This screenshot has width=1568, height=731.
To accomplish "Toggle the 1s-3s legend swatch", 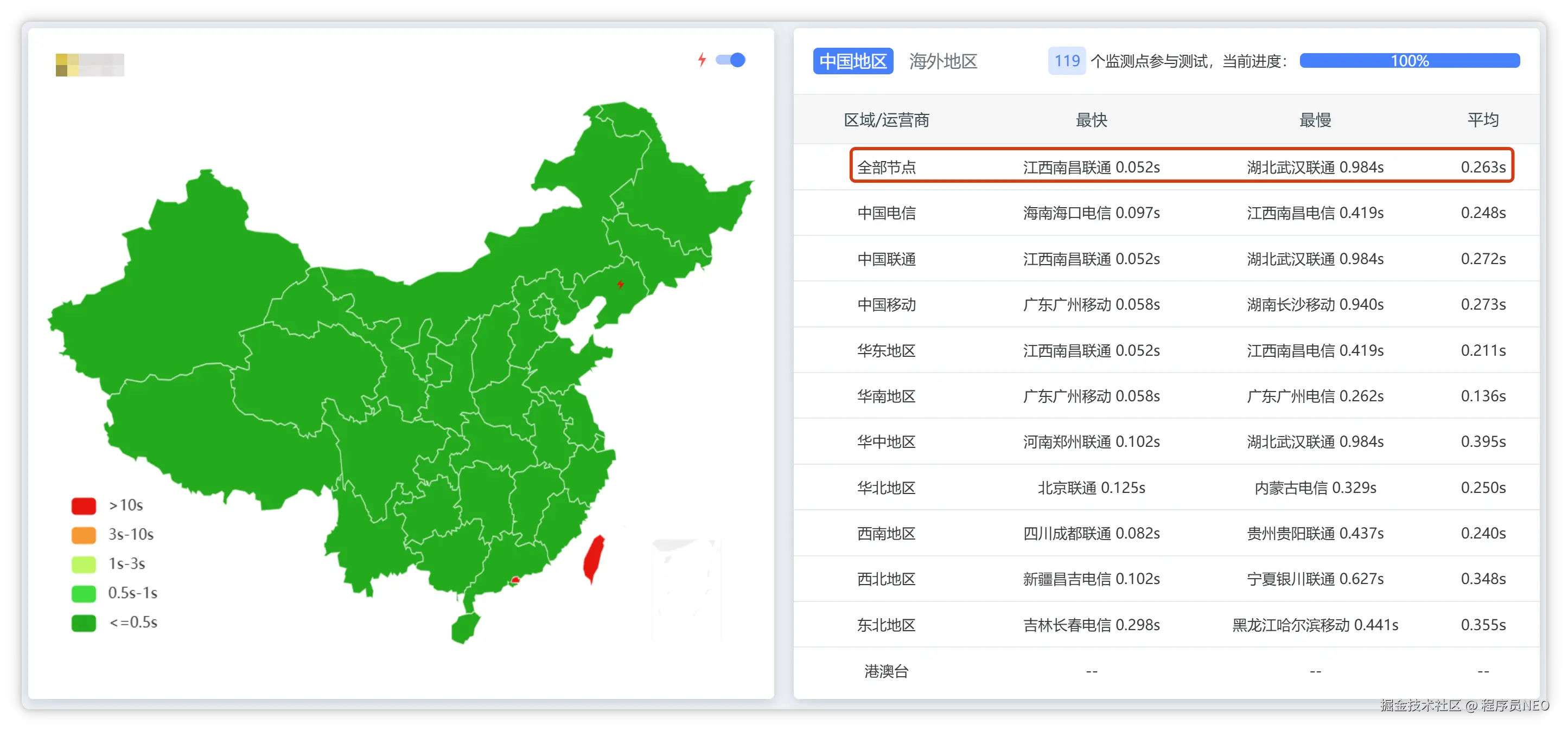I will 84,564.
